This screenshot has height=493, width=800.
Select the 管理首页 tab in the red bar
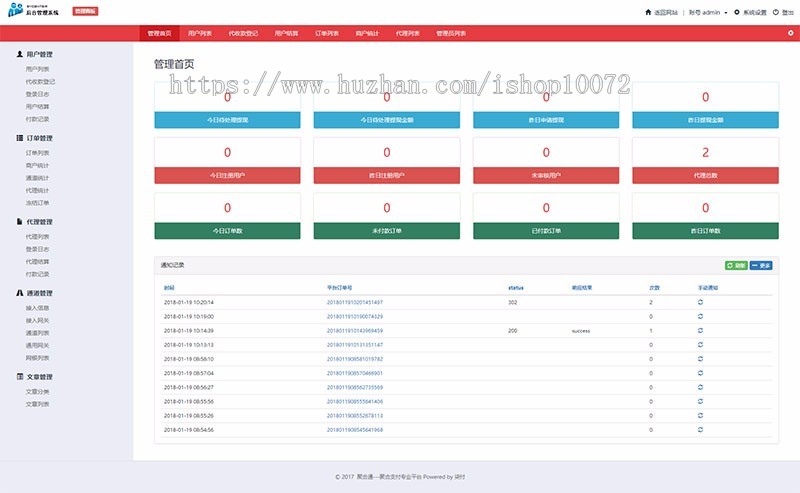[159, 33]
